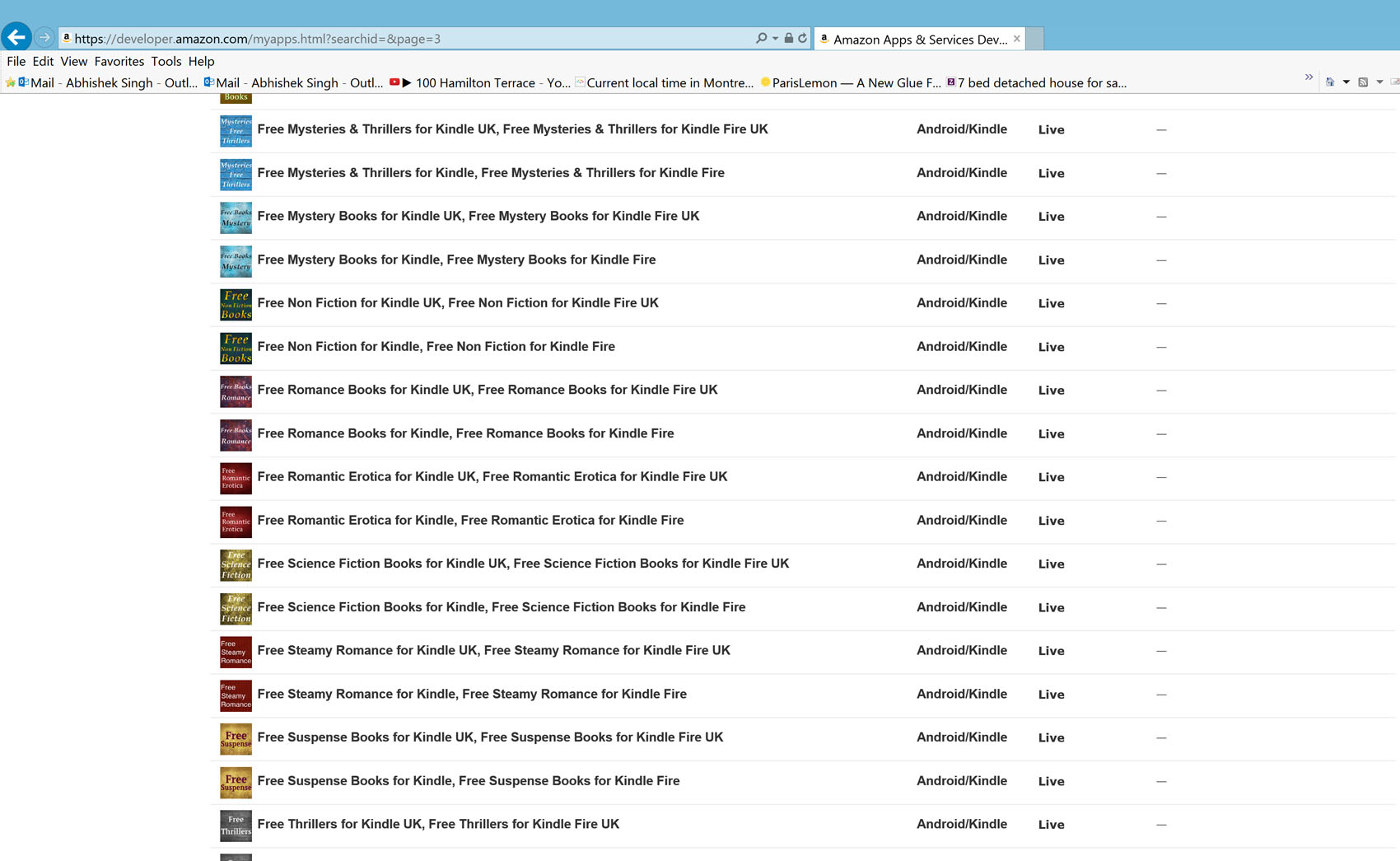Open the Favorites menu
Viewport: 1400px width, 861px height.
pyautogui.click(x=119, y=61)
